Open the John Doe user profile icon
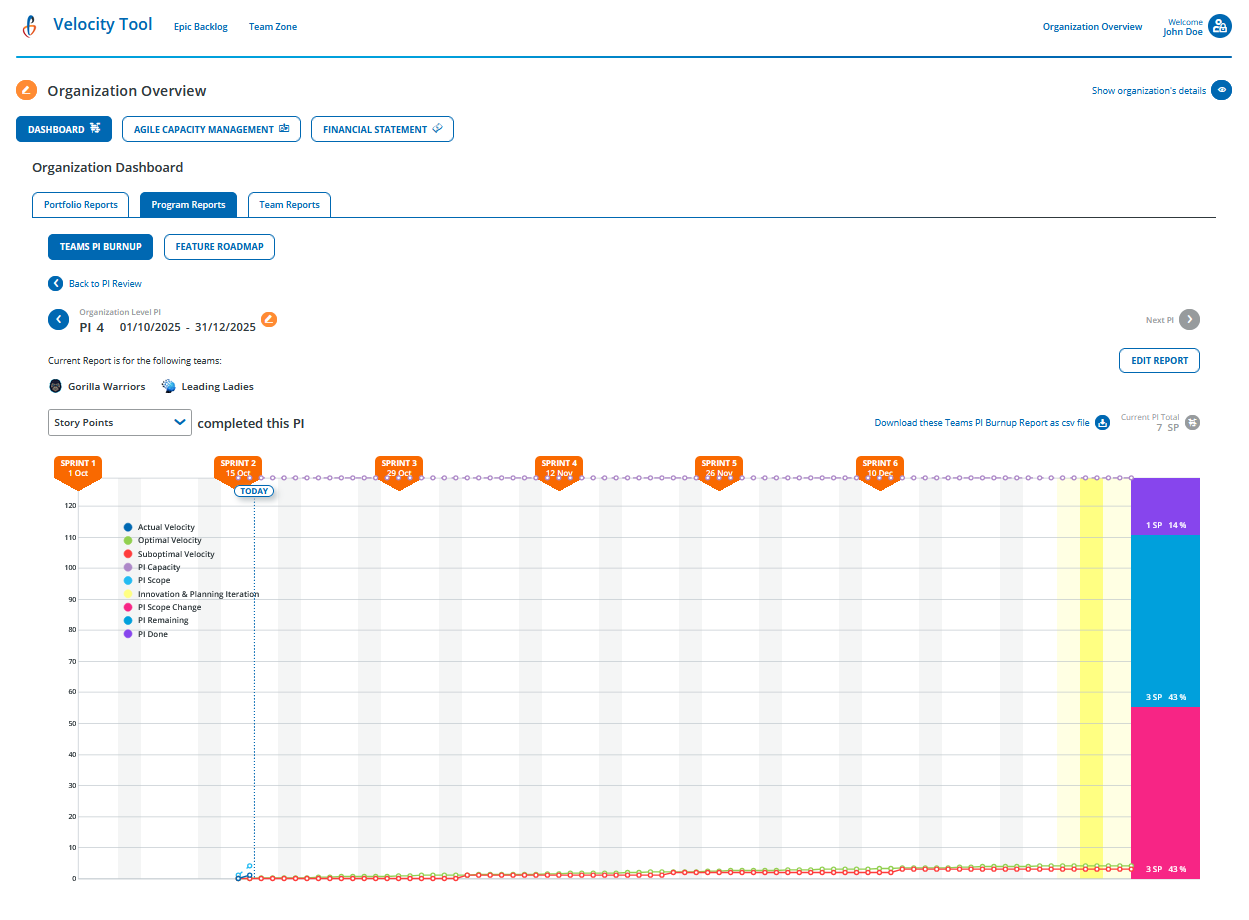Screen dimensions: 1249x920 click(1222, 25)
